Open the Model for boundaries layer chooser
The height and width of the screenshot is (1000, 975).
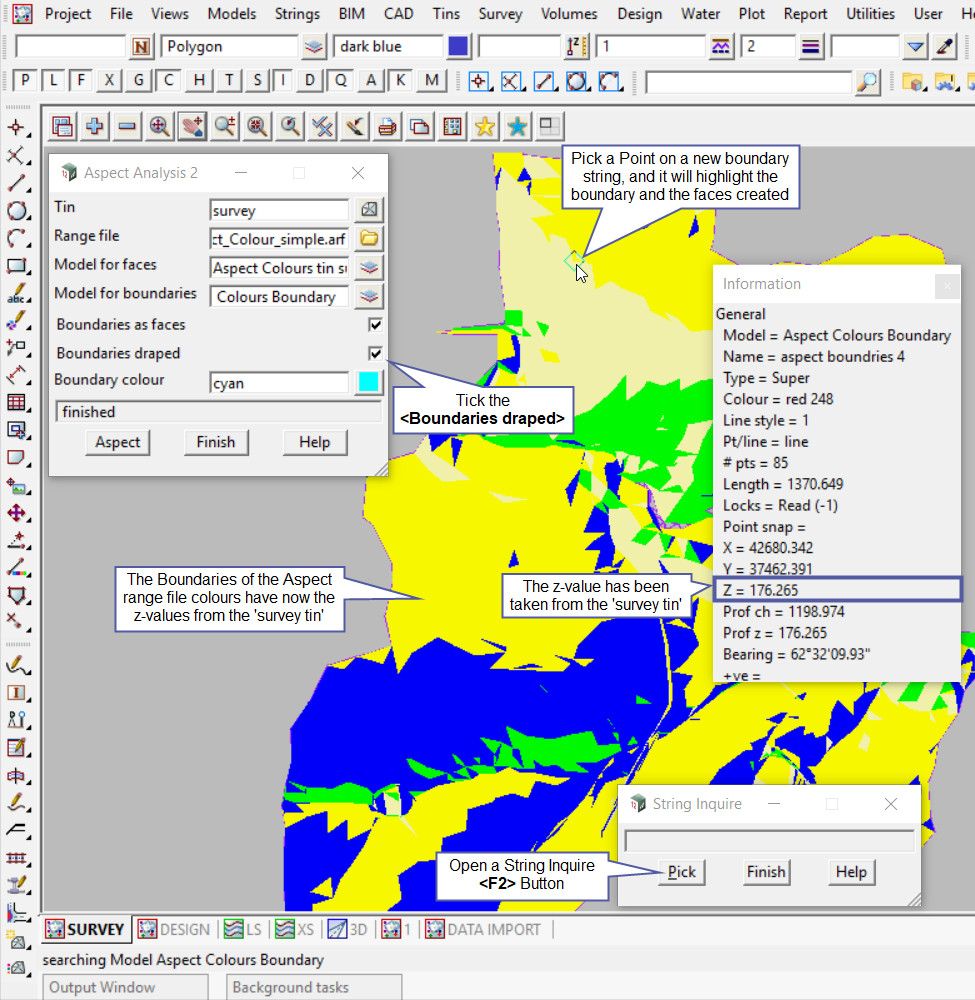[370, 296]
